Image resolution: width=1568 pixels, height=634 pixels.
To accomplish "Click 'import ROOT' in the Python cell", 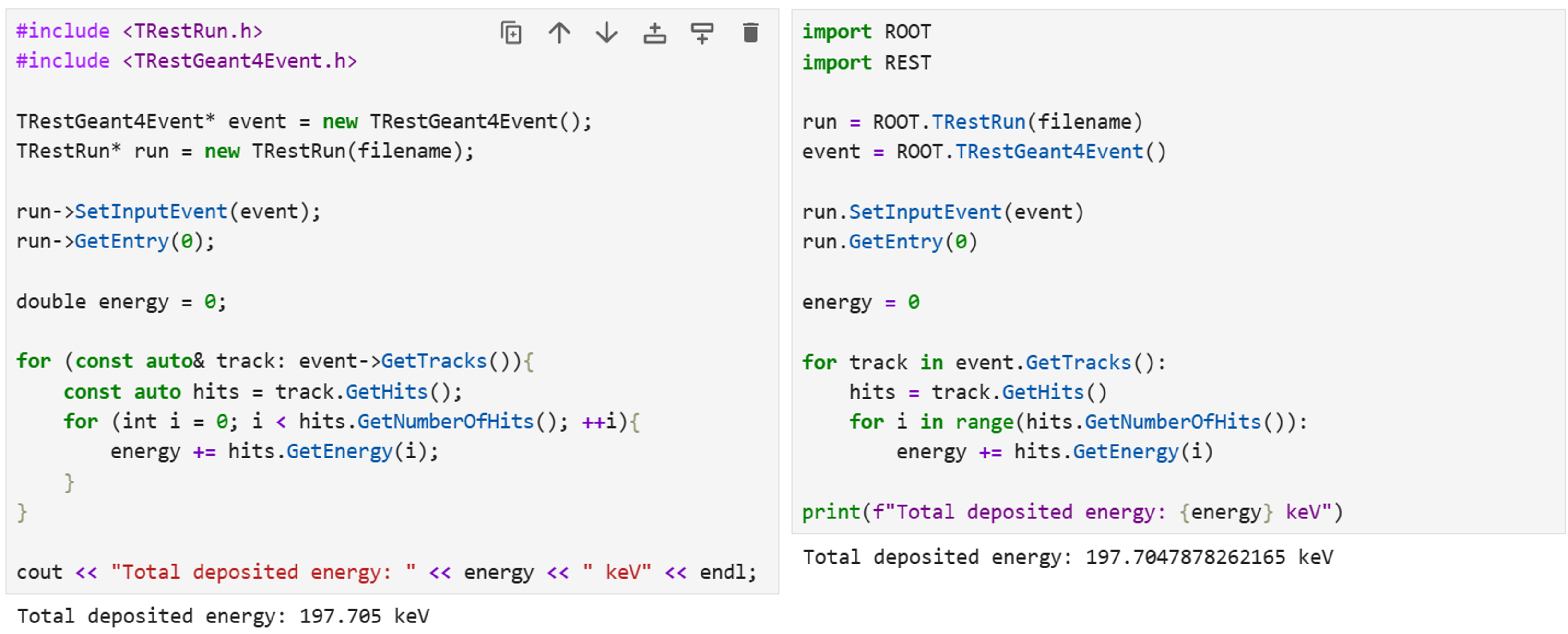I will click(x=866, y=32).
